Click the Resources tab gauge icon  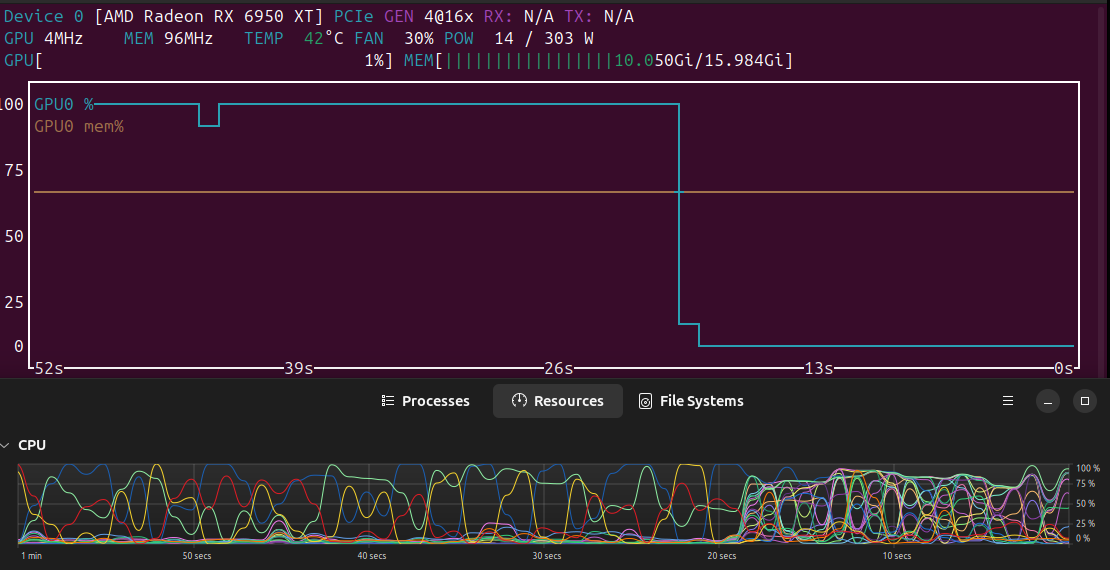(x=519, y=401)
